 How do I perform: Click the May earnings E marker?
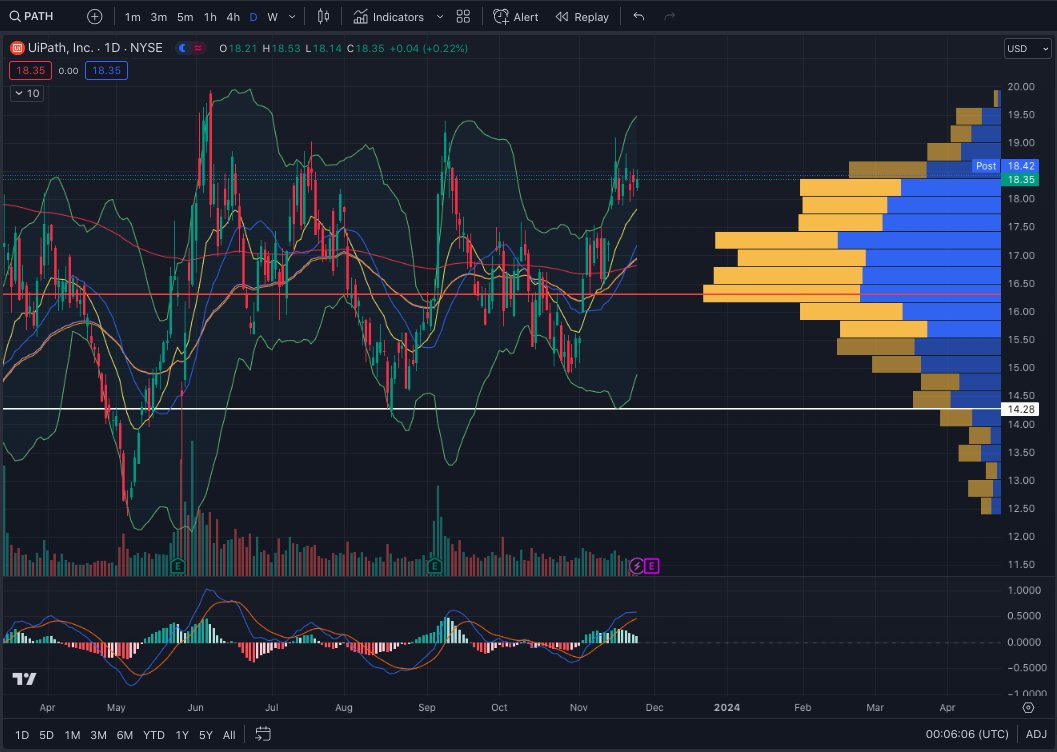point(178,566)
